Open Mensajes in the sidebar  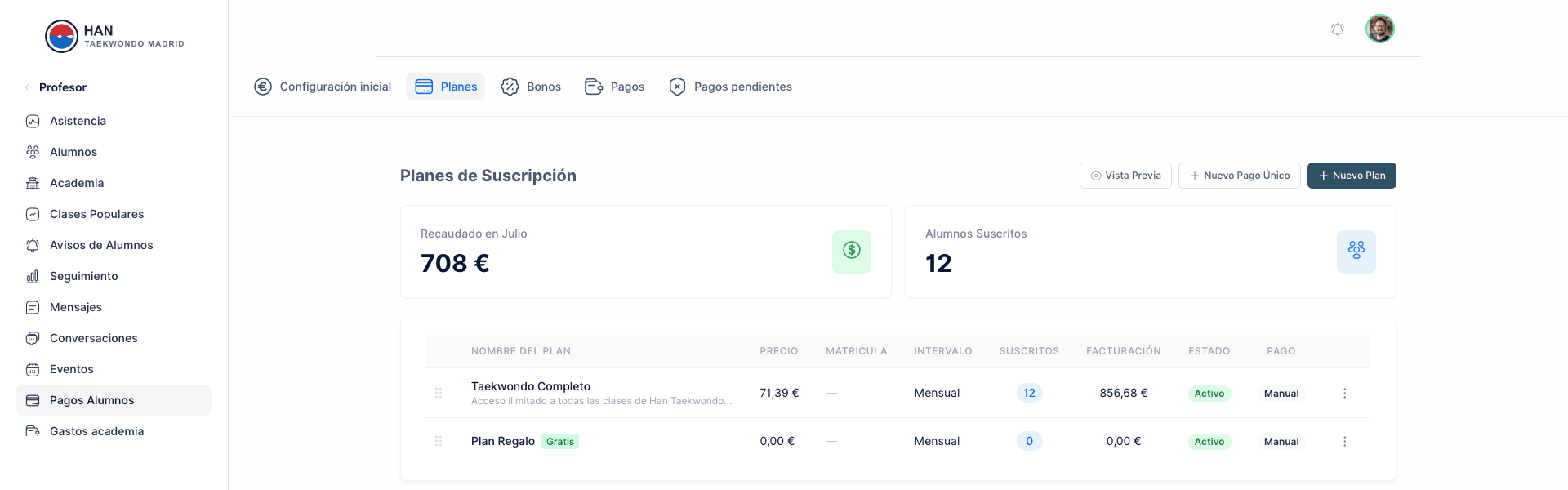114,307
